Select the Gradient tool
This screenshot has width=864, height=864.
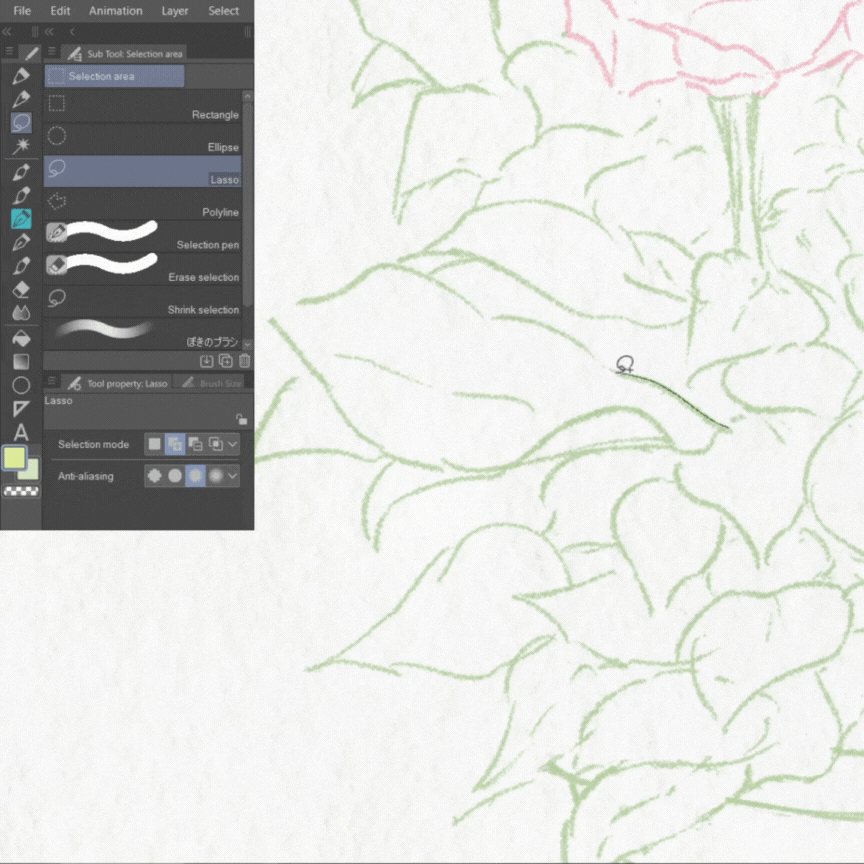[x=21, y=361]
